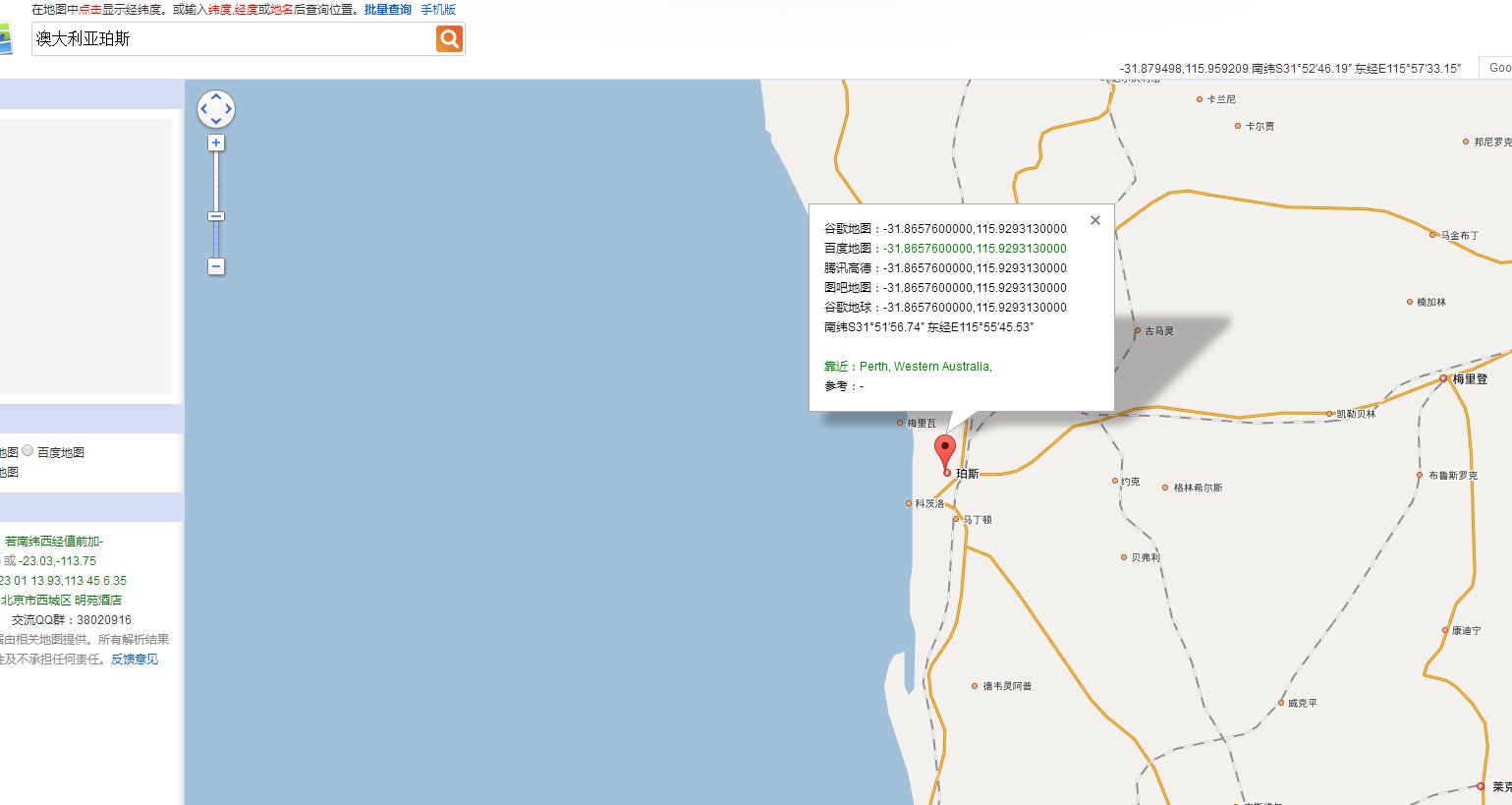Click the 马金布丁 town marker on map
1512x805 pixels.
1432,235
